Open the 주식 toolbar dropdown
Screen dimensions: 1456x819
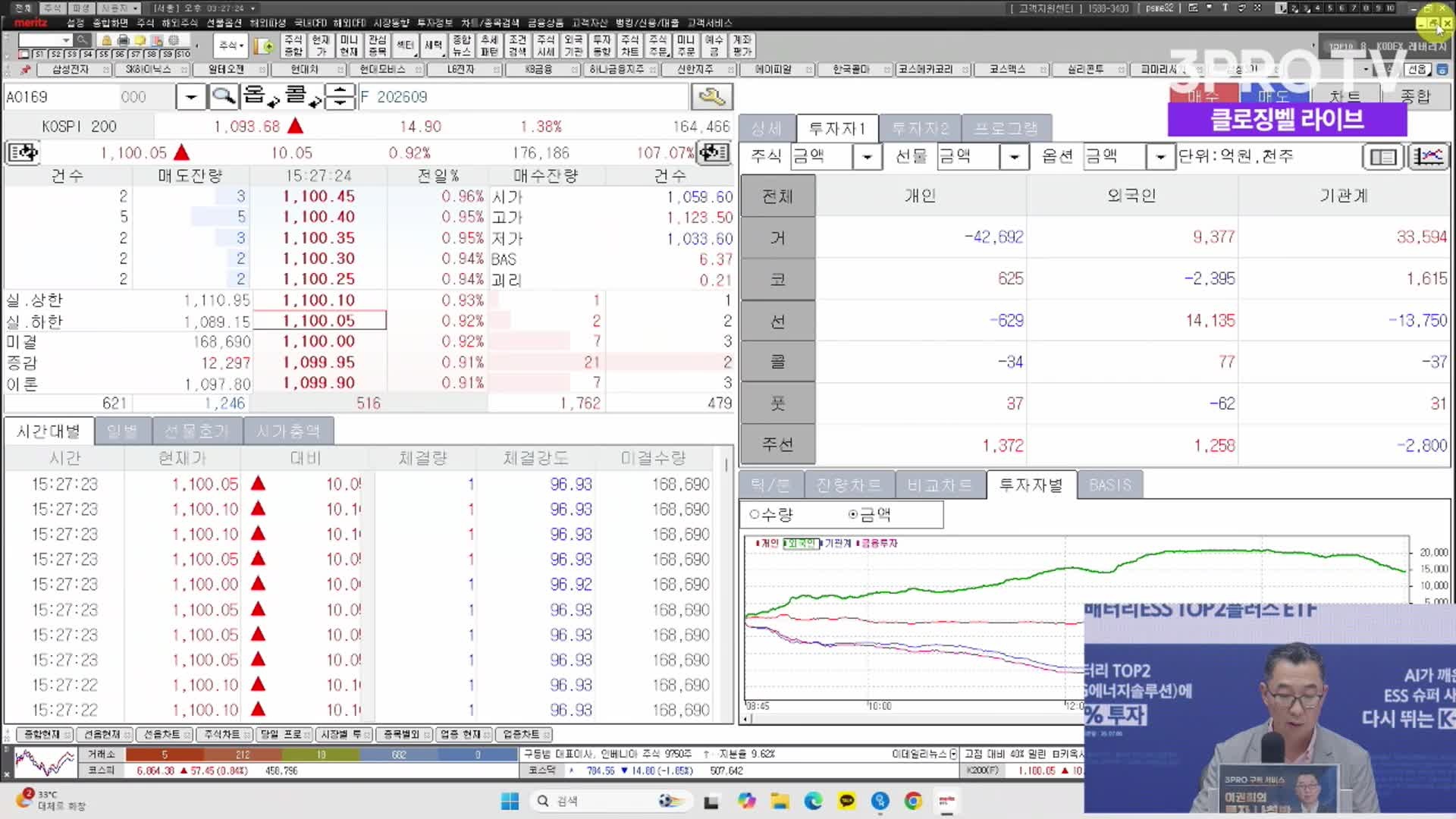click(x=231, y=45)
